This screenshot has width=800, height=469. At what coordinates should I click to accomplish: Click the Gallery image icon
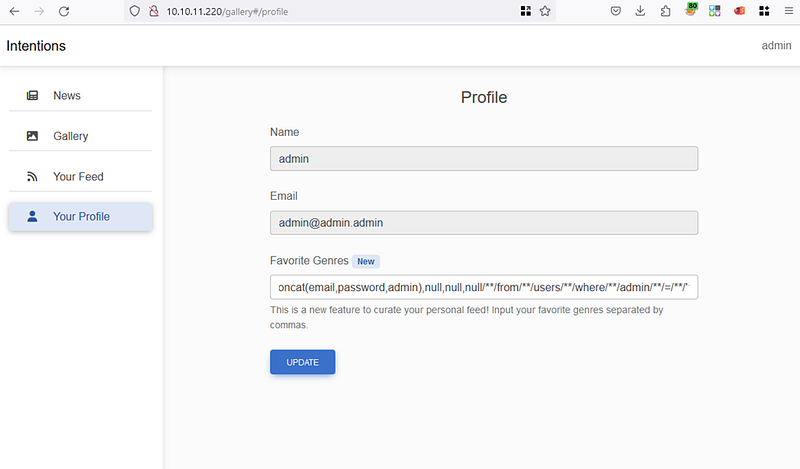tap(32, 136)
